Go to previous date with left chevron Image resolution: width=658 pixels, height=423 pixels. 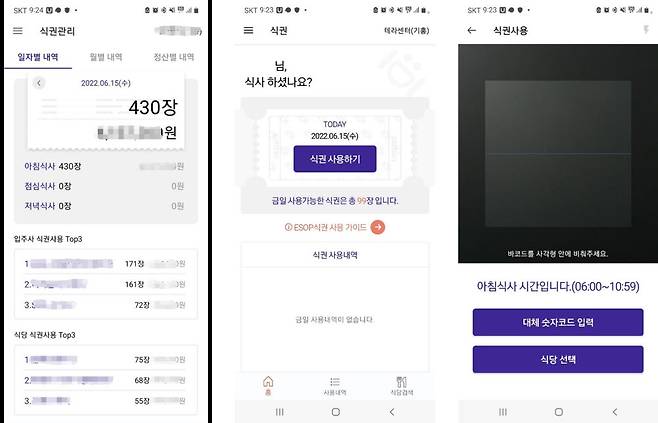(x=39, y=83)
